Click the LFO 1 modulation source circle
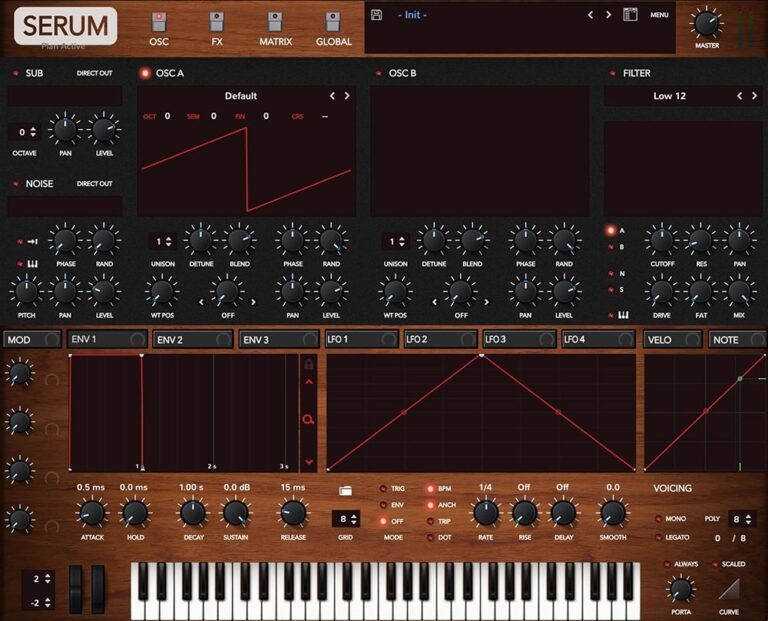This screenshot has height=621, width=768. [389, 339]
